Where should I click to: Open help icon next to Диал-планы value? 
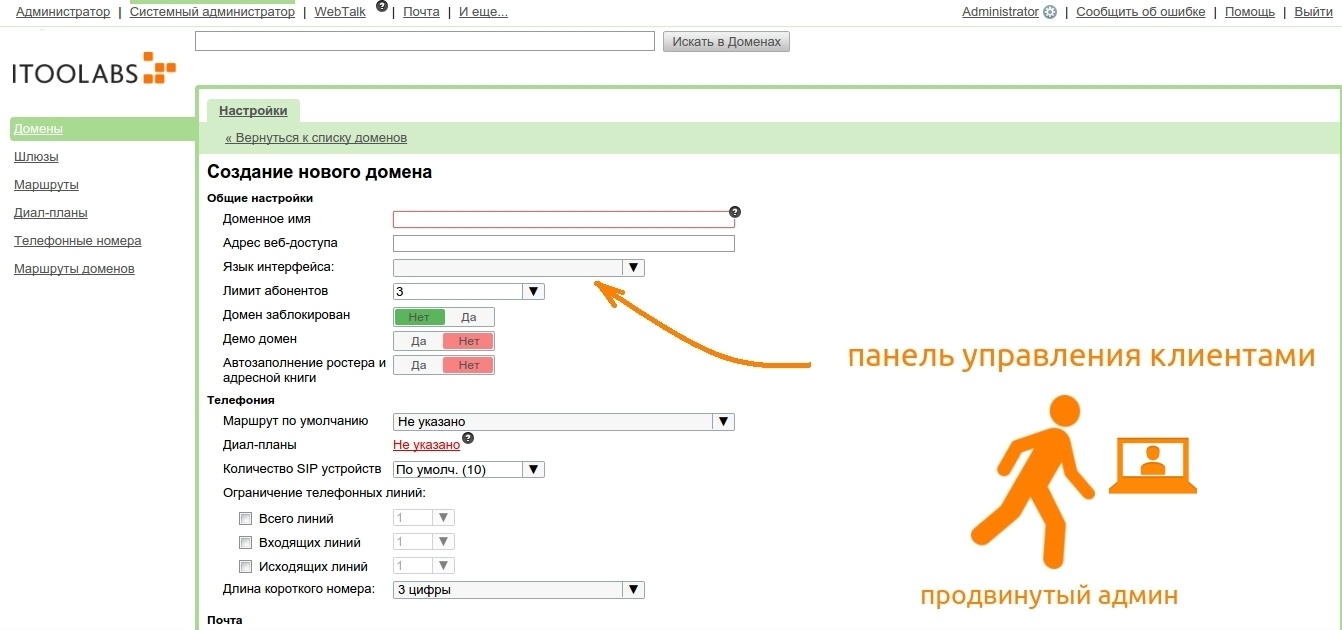coord(468,437)
